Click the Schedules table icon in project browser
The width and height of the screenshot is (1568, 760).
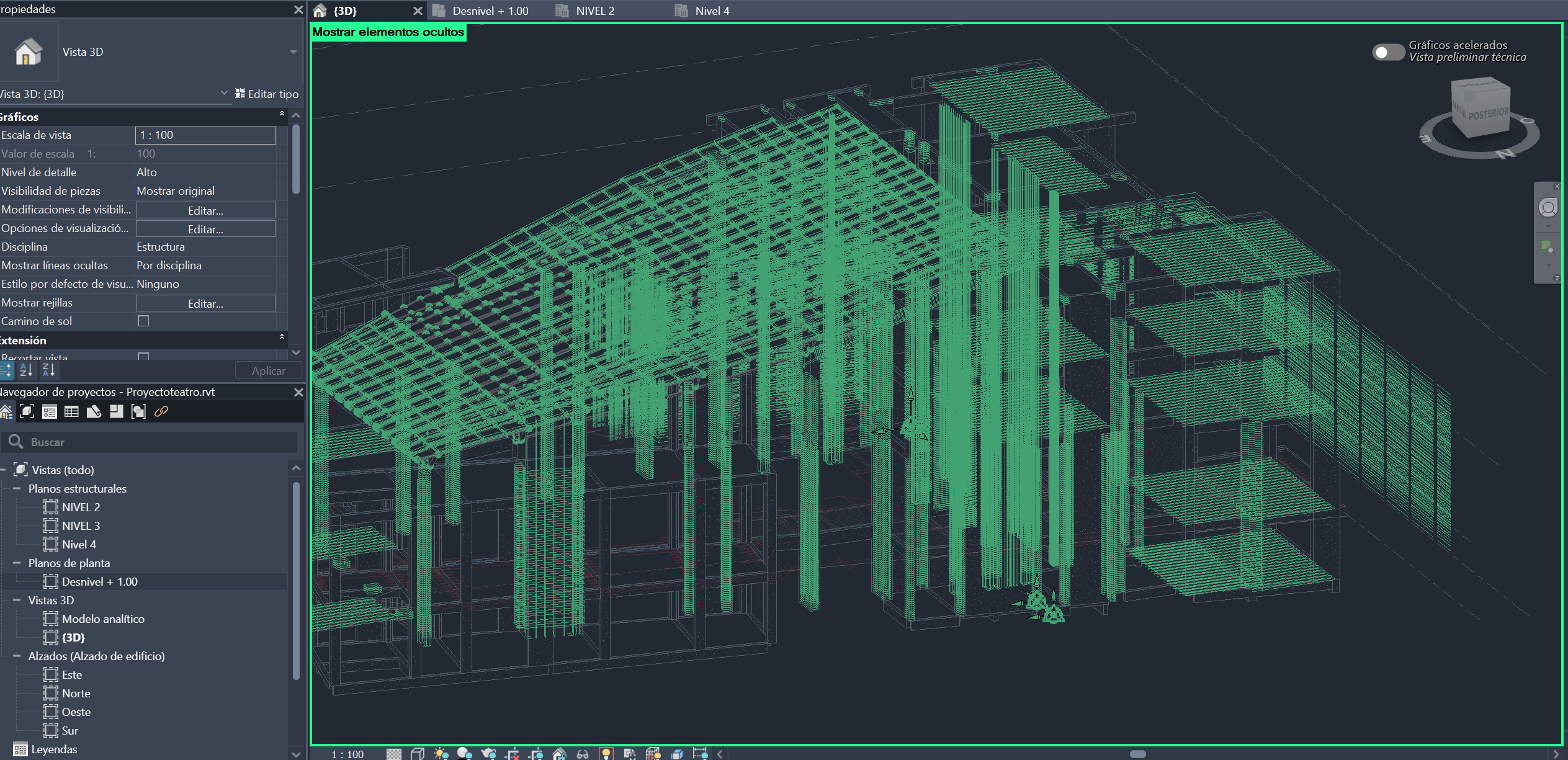tap(71, 411)
